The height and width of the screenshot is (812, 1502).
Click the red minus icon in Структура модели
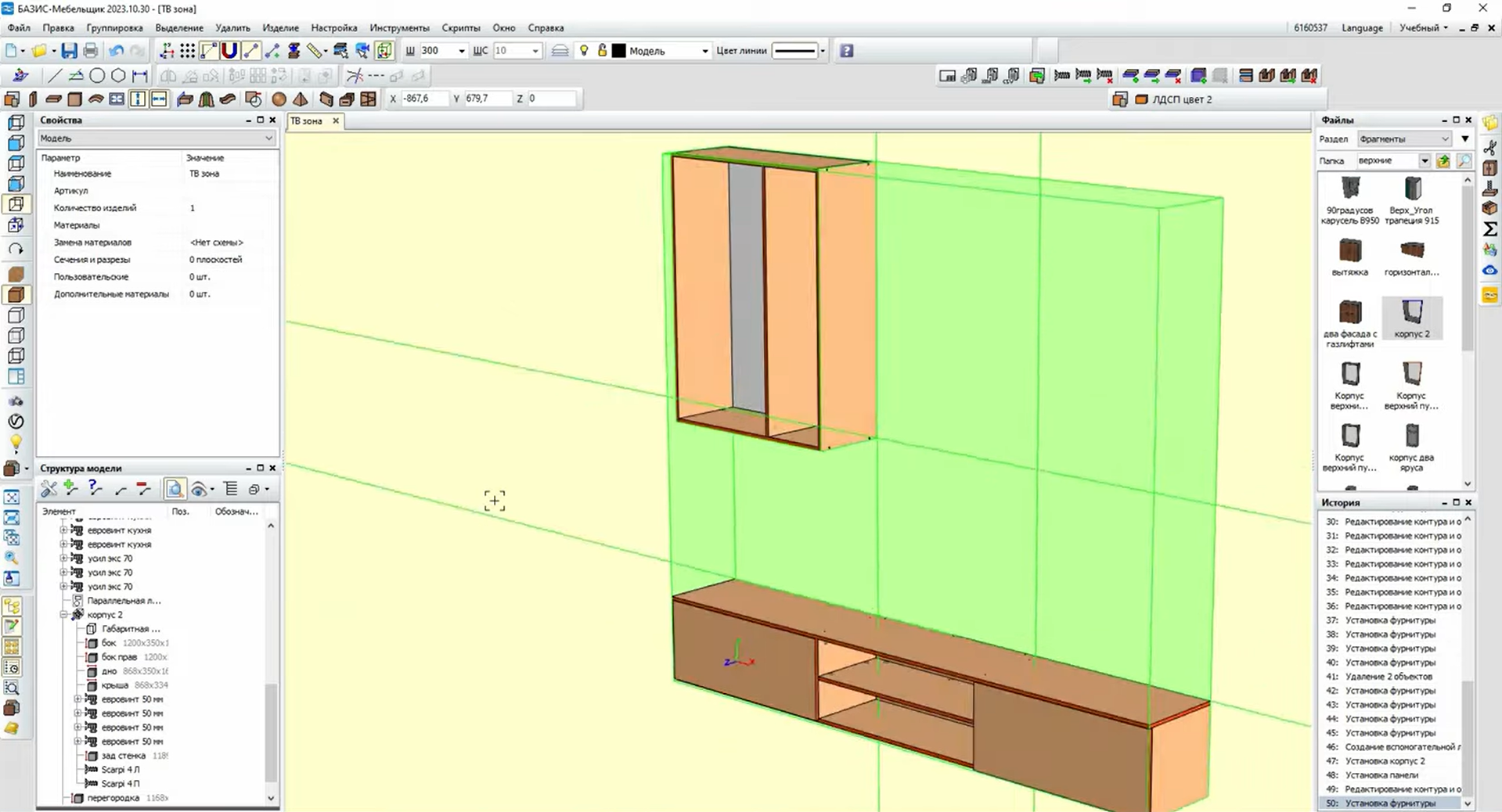pyautogui.click(x=143, y=489)
